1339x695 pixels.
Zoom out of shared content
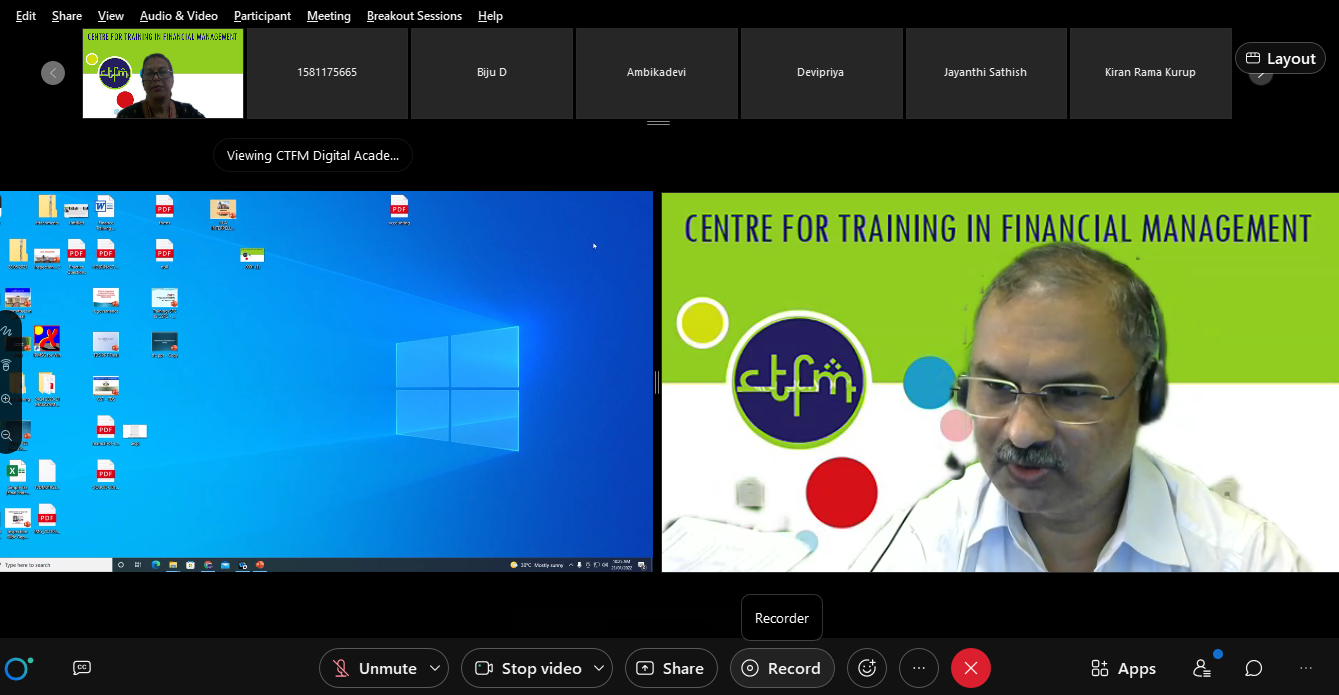click(7, 435)
